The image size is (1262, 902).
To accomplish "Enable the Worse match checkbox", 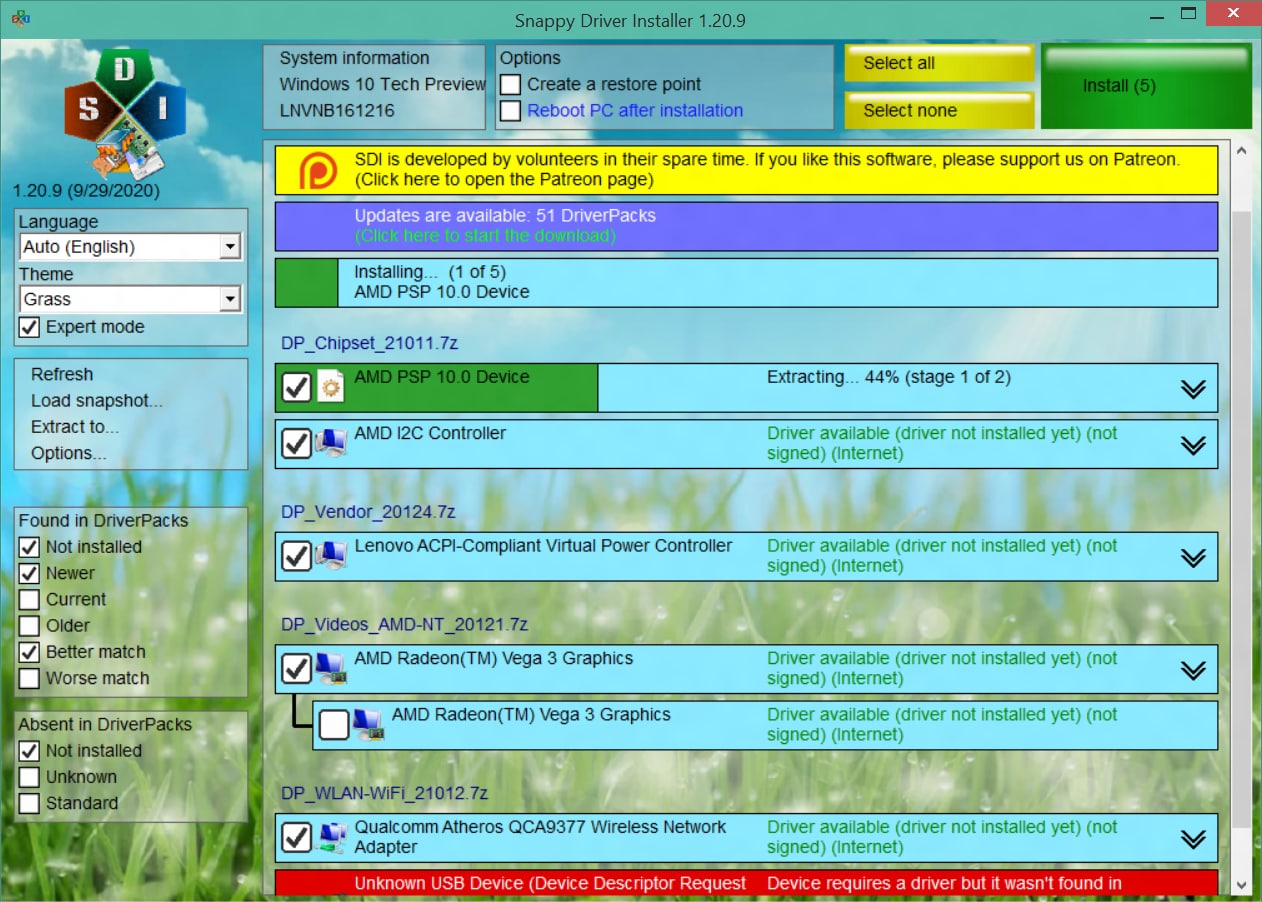I will pos(30,678).
